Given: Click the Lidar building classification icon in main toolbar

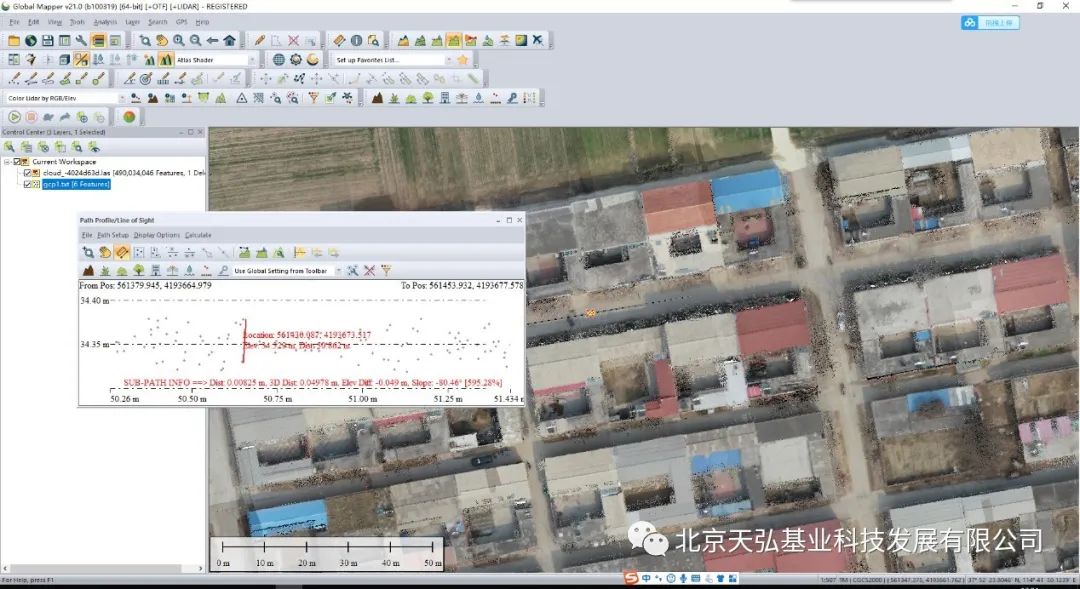Looking at the screenshot, I should (x=445, y=99).
